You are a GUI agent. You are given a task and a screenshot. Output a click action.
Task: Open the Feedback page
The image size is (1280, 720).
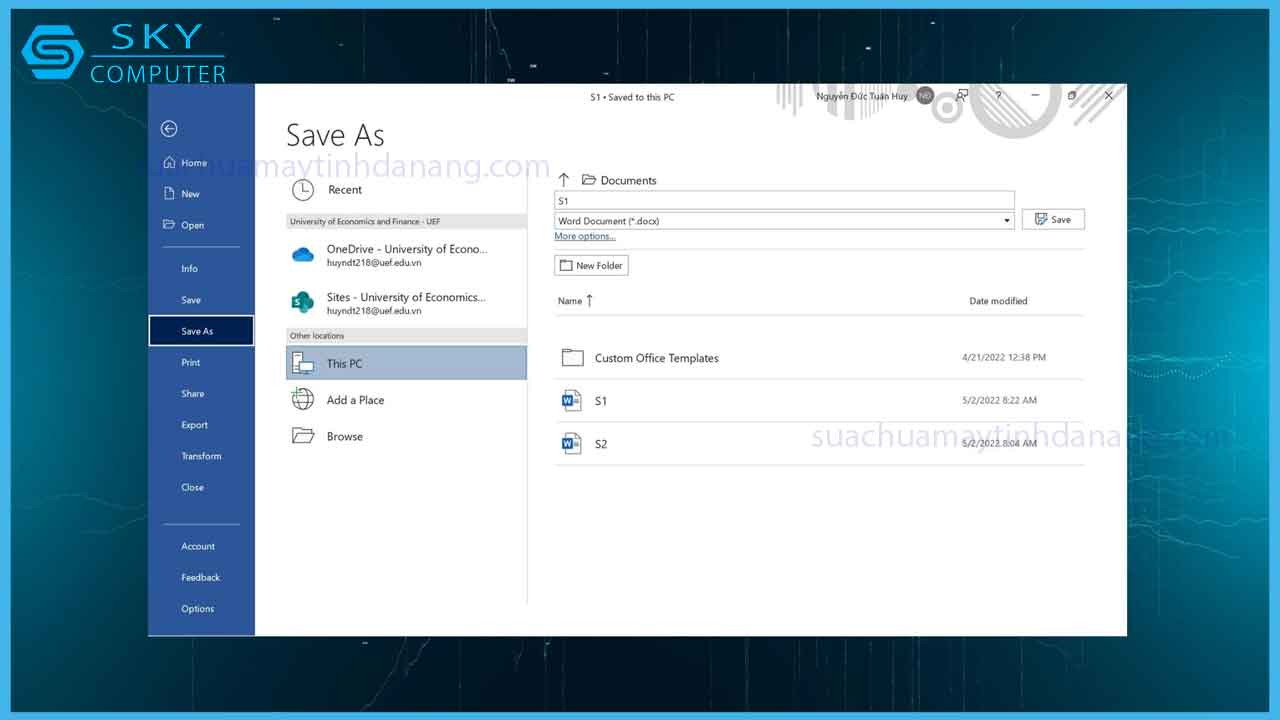tap(200, 577)
